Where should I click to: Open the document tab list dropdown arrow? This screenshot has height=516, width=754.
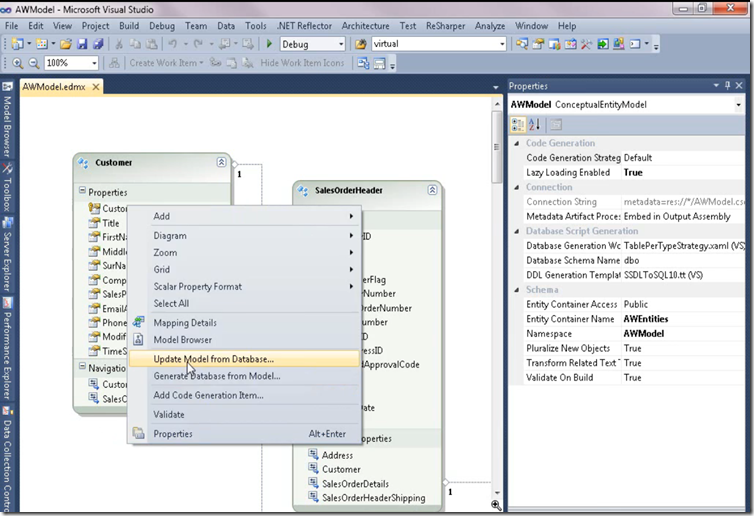click(x=496, y=87)
